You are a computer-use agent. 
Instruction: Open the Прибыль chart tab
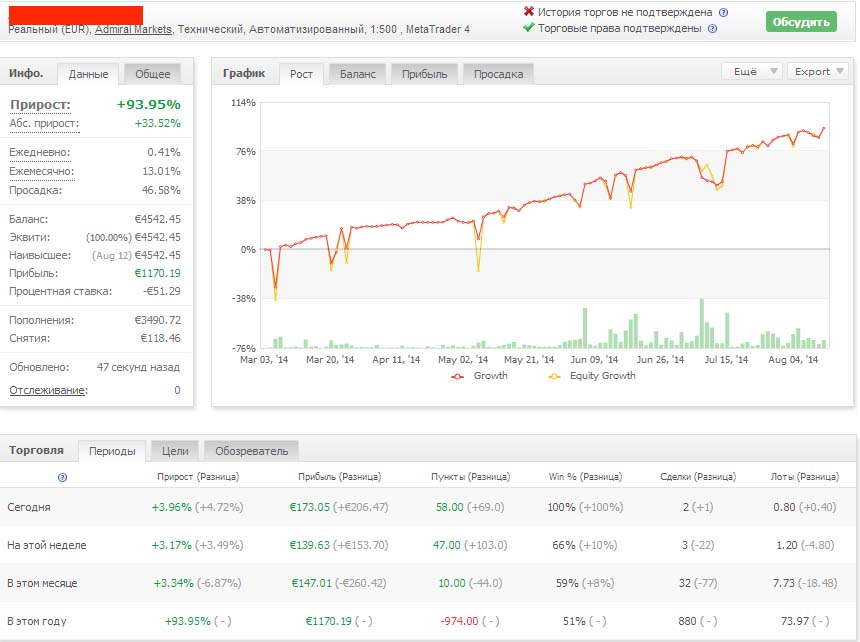point(425,73)
